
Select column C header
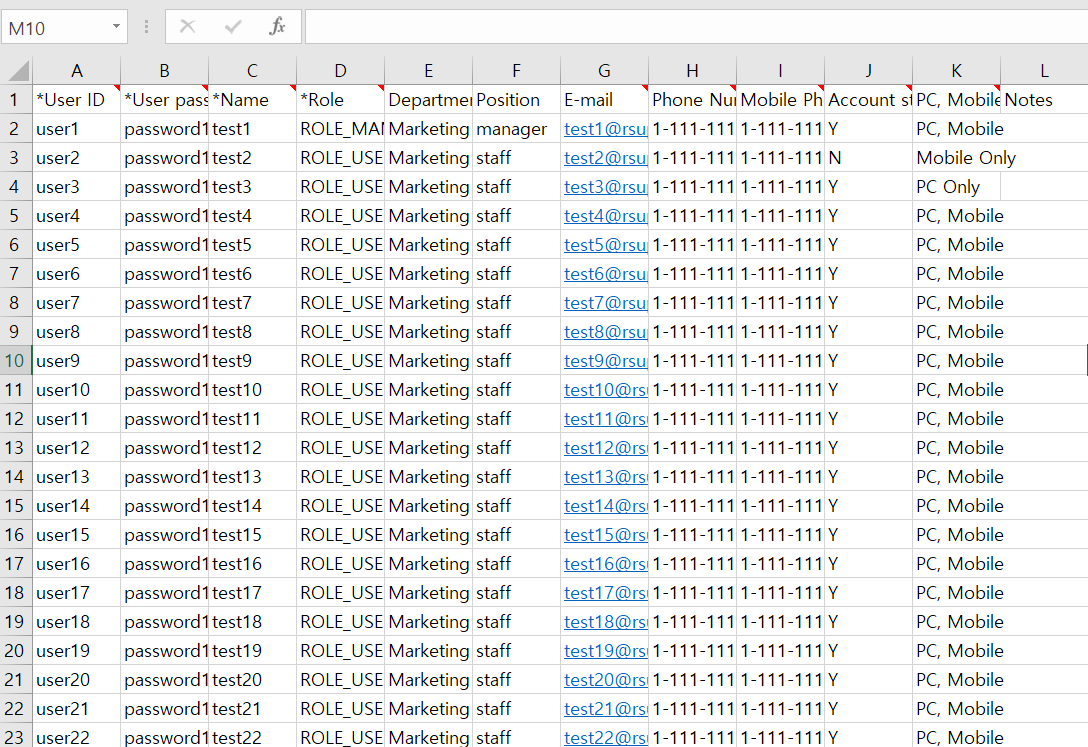(x=253, y=71)
